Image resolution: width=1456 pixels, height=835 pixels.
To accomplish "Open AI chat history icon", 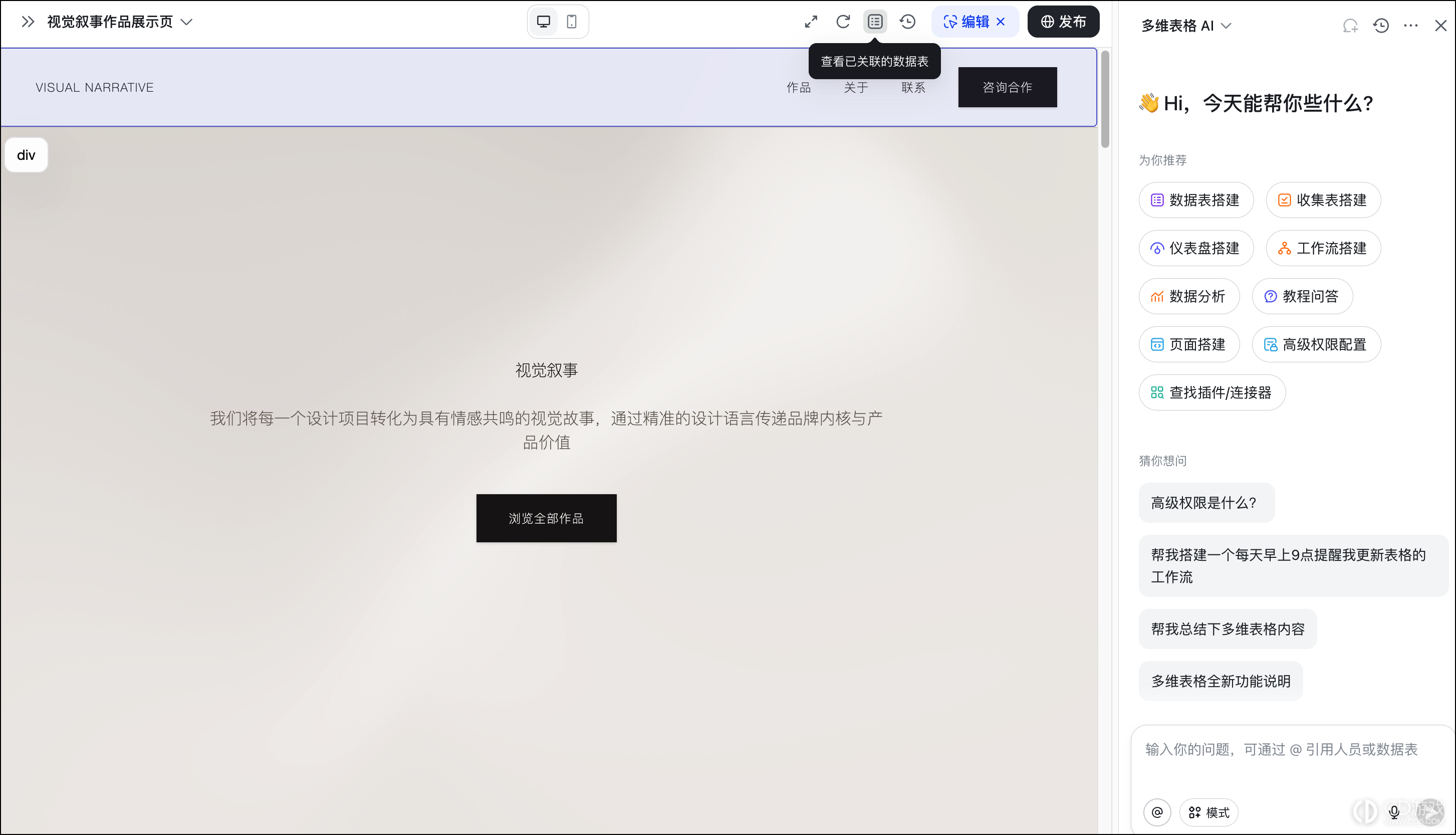I will pos(1381,26).
